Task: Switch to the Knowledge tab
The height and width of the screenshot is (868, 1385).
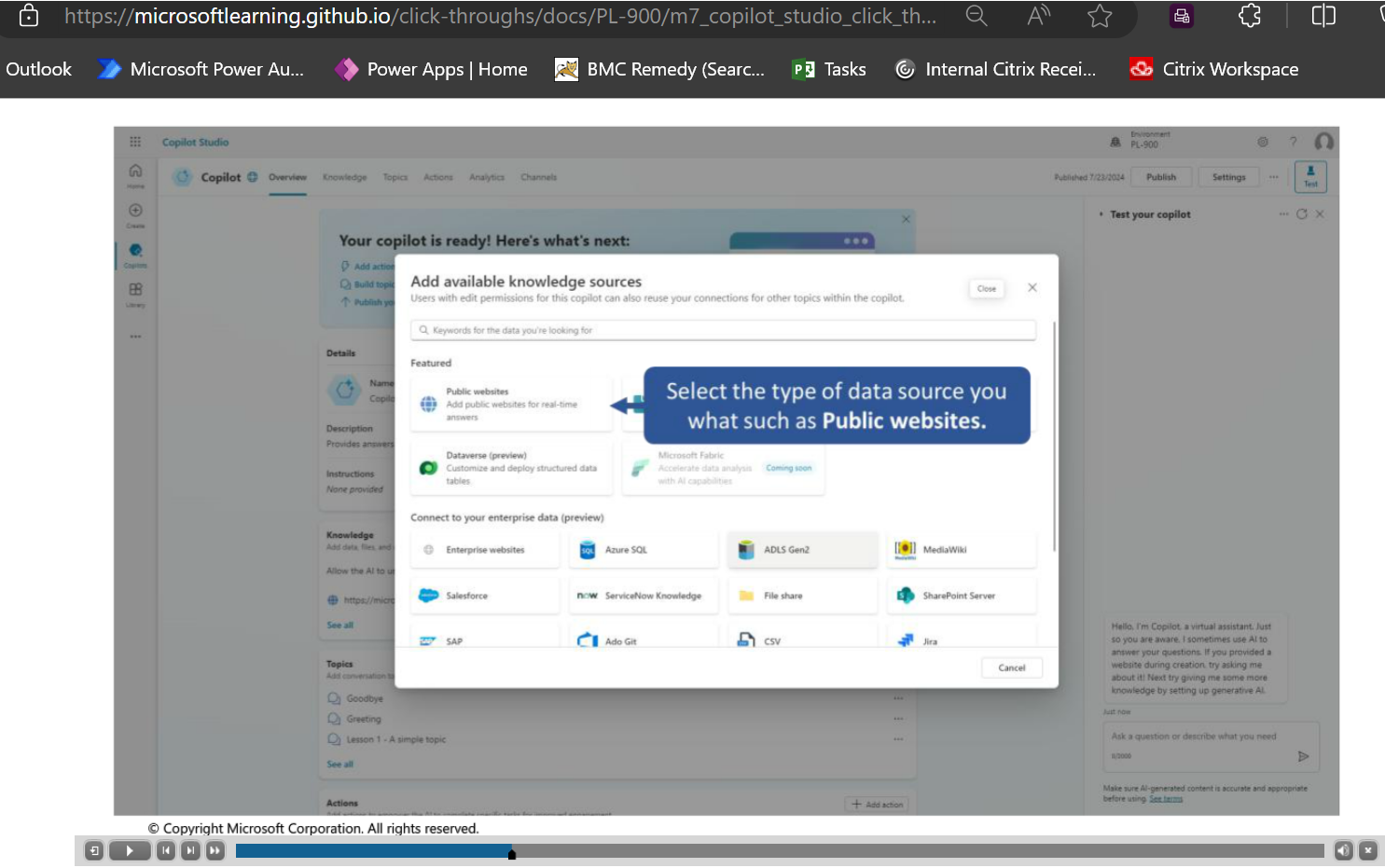Action: coord(344,177)
